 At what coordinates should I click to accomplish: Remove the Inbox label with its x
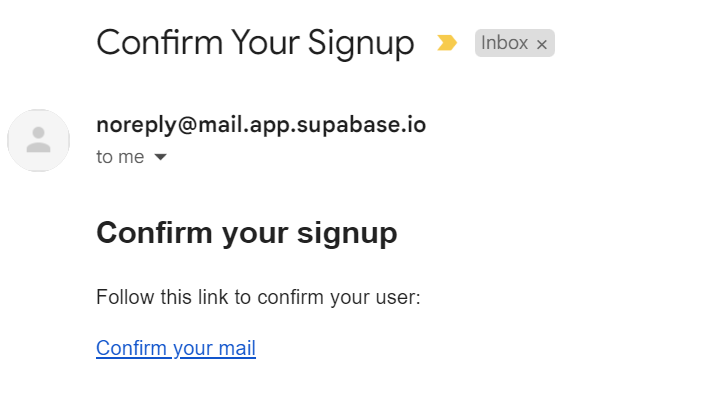[x=542, y=44]
